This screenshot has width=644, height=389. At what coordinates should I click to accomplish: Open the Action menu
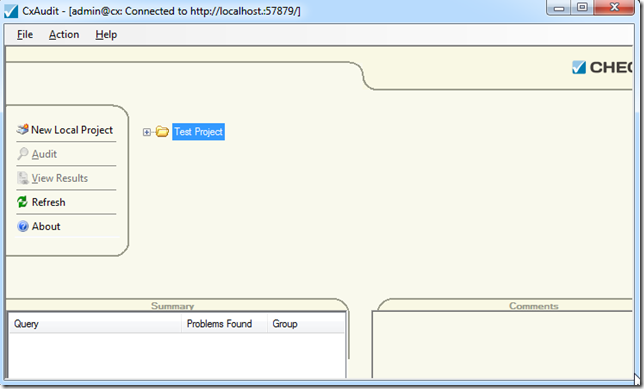(64, 35)
